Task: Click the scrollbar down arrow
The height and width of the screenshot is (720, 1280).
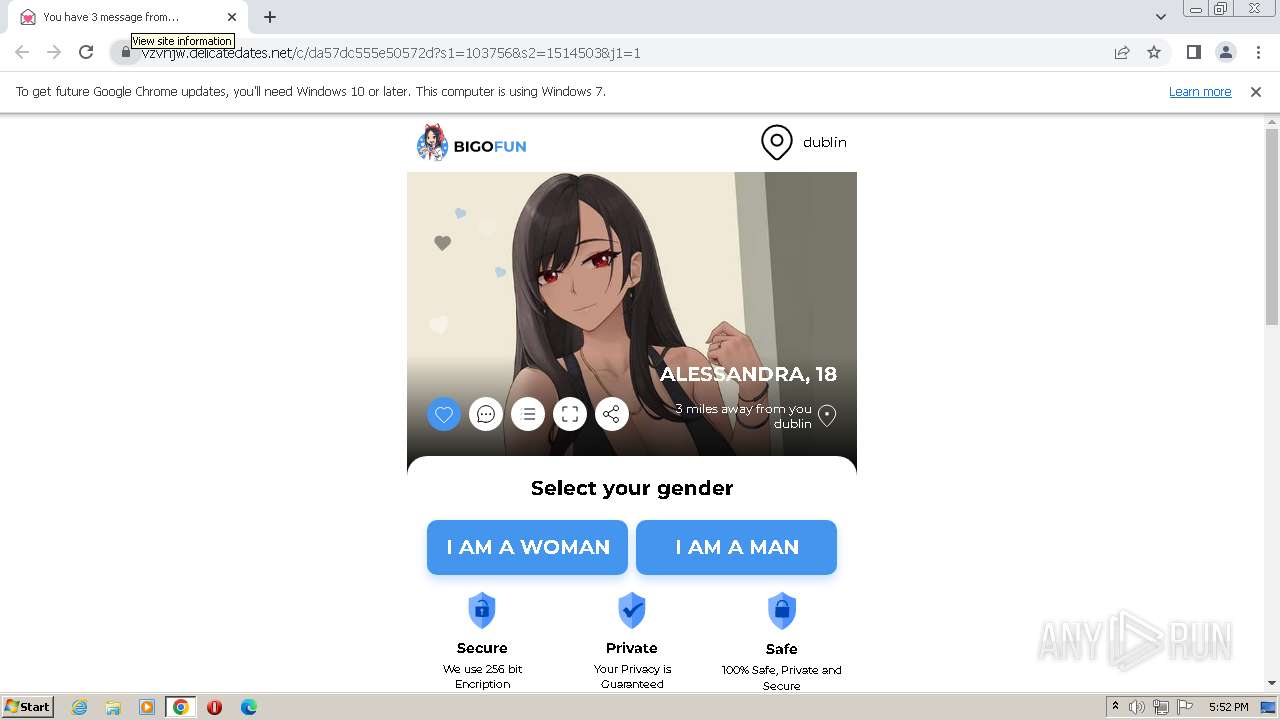Action: pos(1272,684)
